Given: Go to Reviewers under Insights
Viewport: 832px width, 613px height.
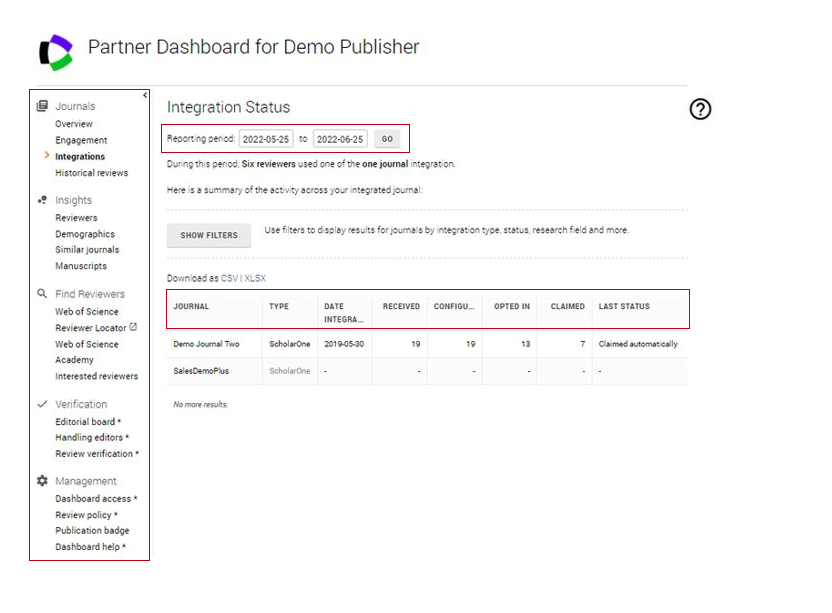Looking at the screenshot, I should pos(76,218).
